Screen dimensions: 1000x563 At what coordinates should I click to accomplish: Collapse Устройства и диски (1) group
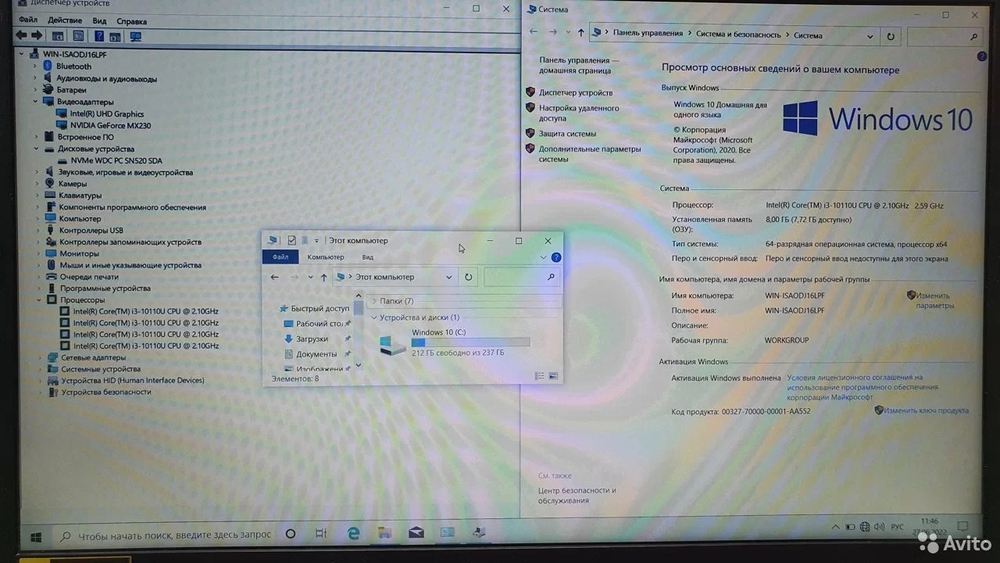click(374, 317)
